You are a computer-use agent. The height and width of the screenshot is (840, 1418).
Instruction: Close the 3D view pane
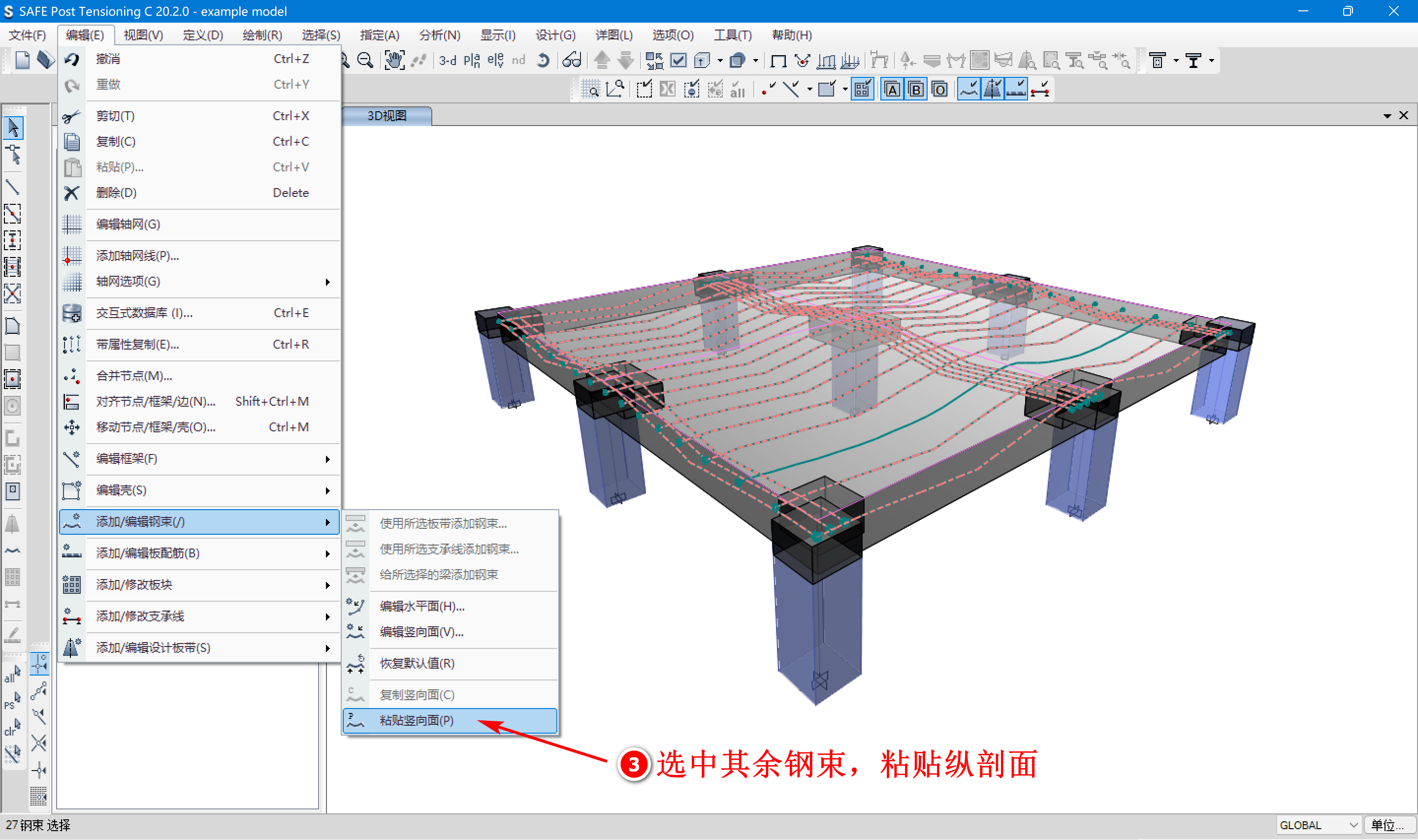pos(1403,116)
